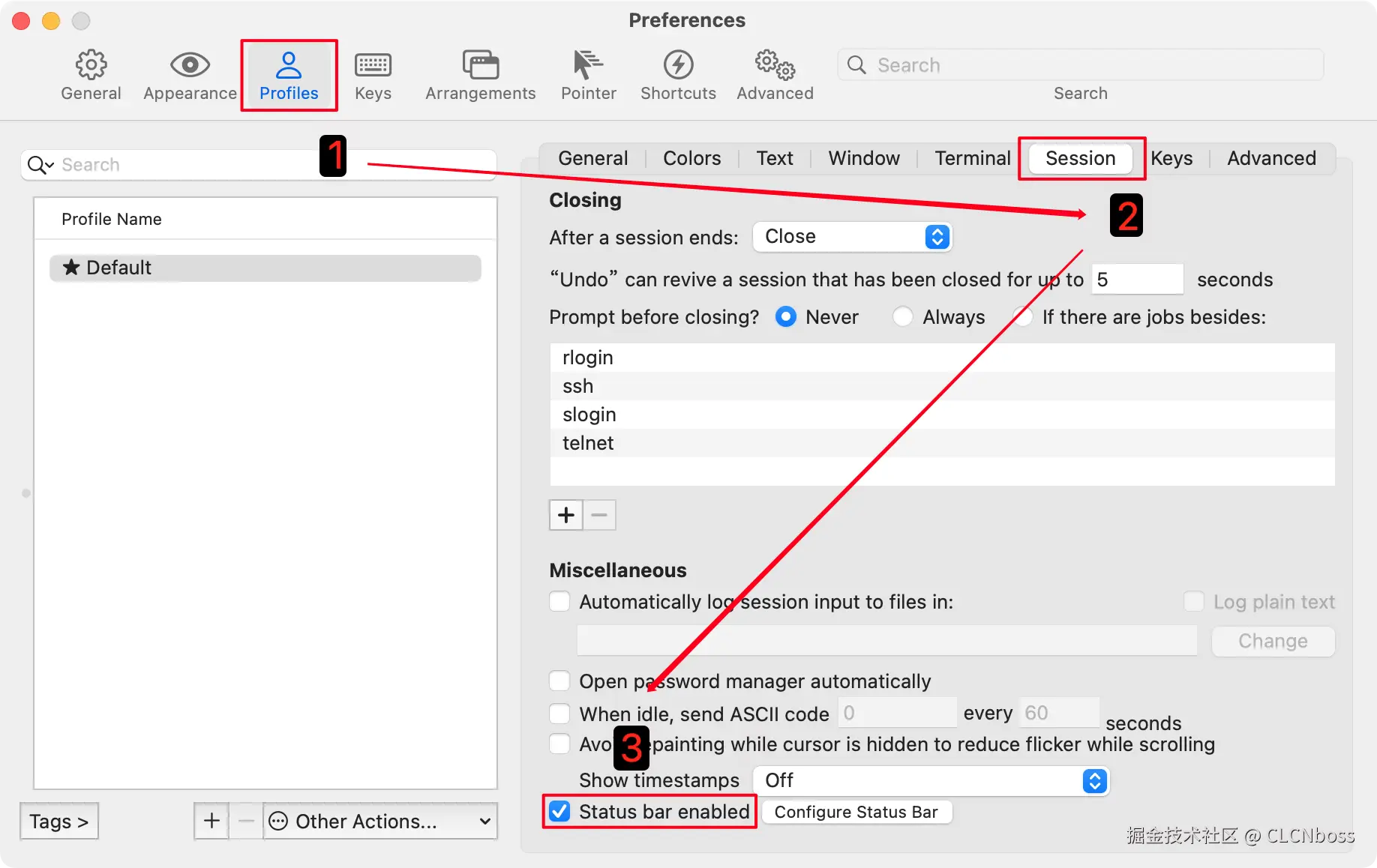1377x868 pixels.
Task: Open the Advanced double-gear icon in toolbar
Action: pyautogui.click(x=775, y=65)
